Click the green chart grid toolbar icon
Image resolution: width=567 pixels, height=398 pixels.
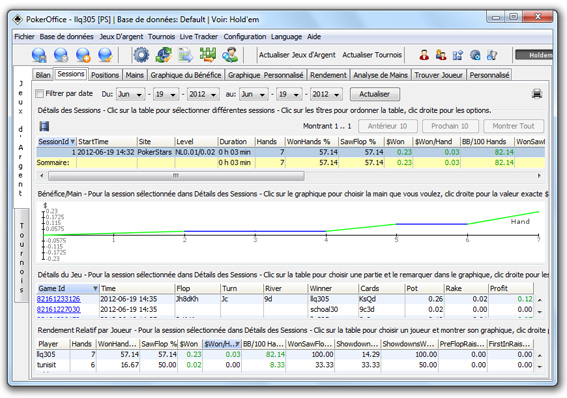[x=208, y=55]
